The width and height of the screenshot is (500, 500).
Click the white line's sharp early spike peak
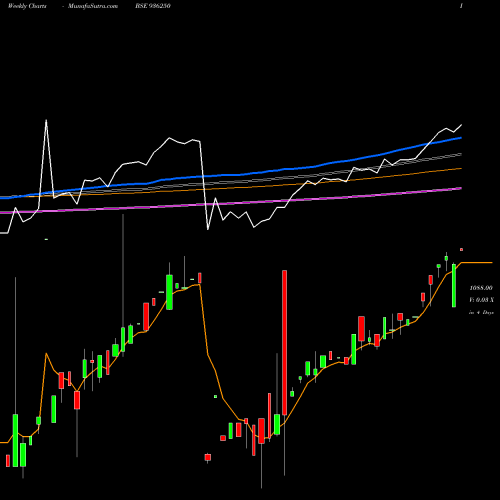[x=46, y=121]
